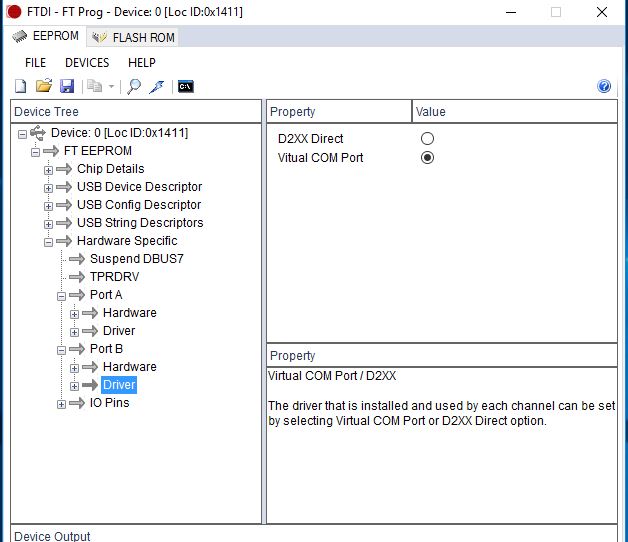Open the HELP menu
Screen dimensions: 628x542
pos(142,63)
